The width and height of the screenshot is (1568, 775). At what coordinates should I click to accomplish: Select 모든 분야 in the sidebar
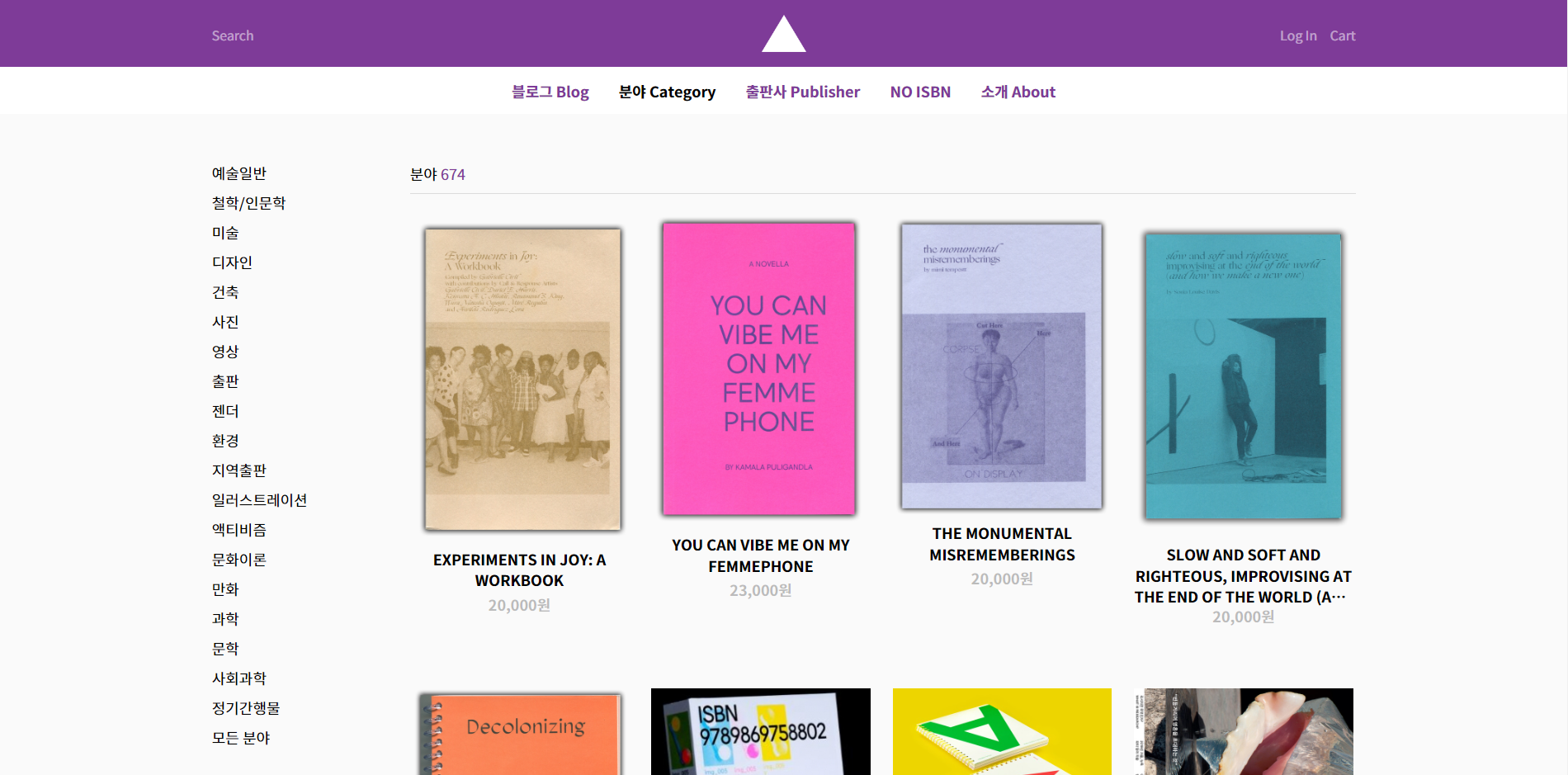tap(241, 738)
